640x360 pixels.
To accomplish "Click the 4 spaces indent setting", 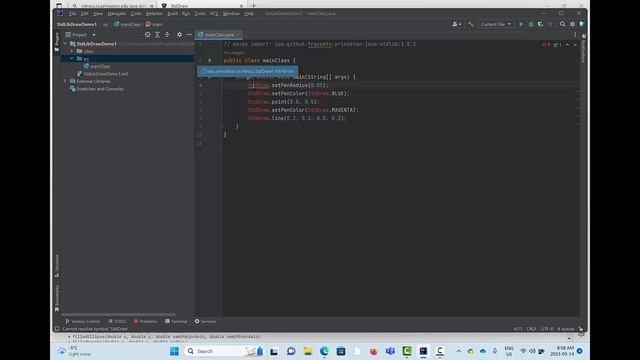I will click(x=566, y=329).
